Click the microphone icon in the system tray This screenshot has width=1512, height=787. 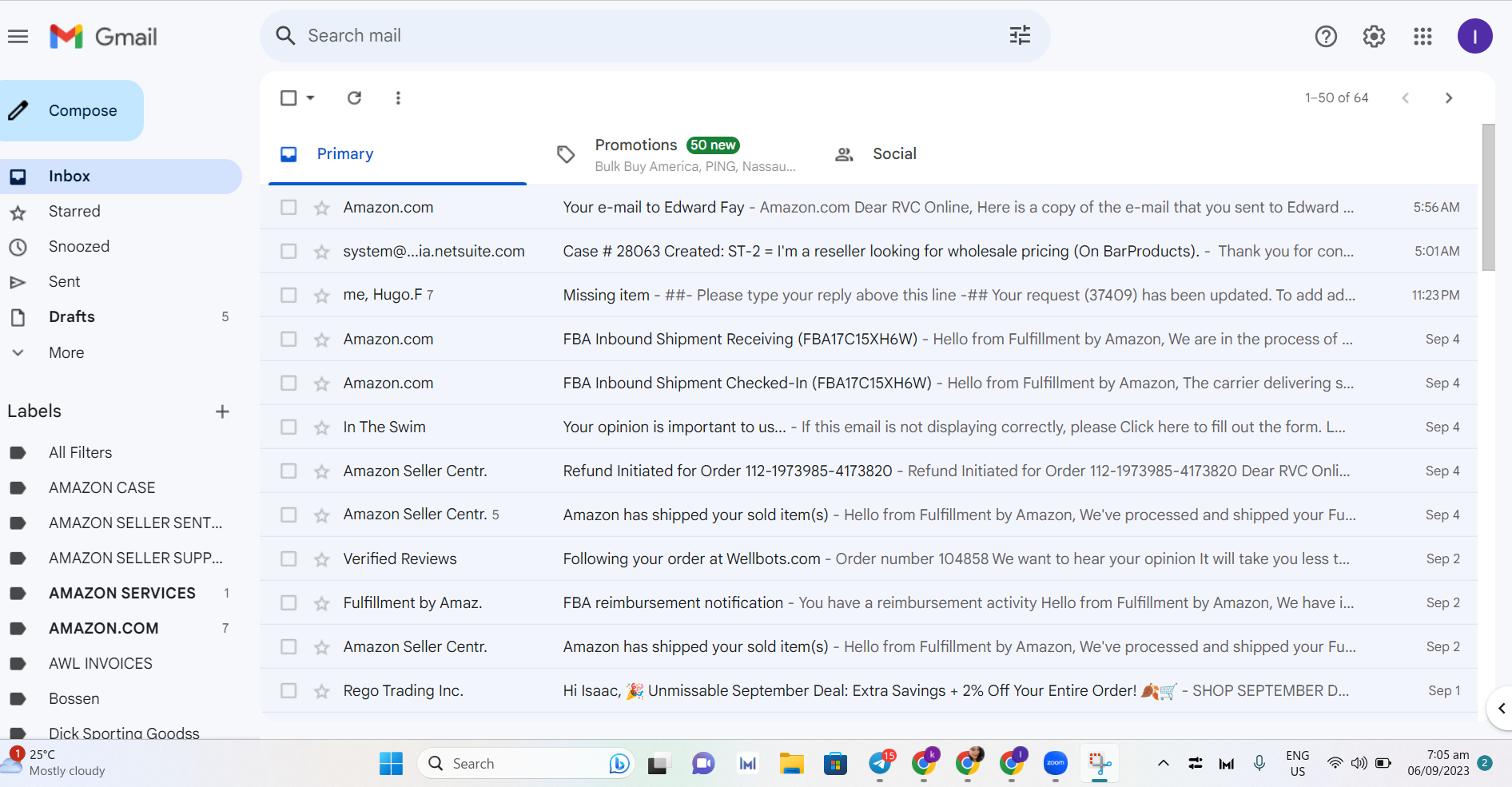(1259, 763)
